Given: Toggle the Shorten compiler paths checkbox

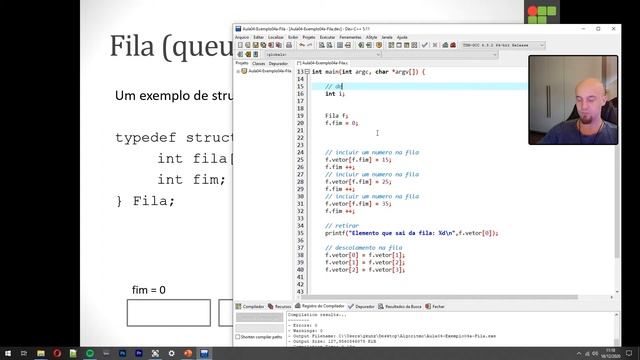Looking at the screenshot, I should [x=238, y=337].
